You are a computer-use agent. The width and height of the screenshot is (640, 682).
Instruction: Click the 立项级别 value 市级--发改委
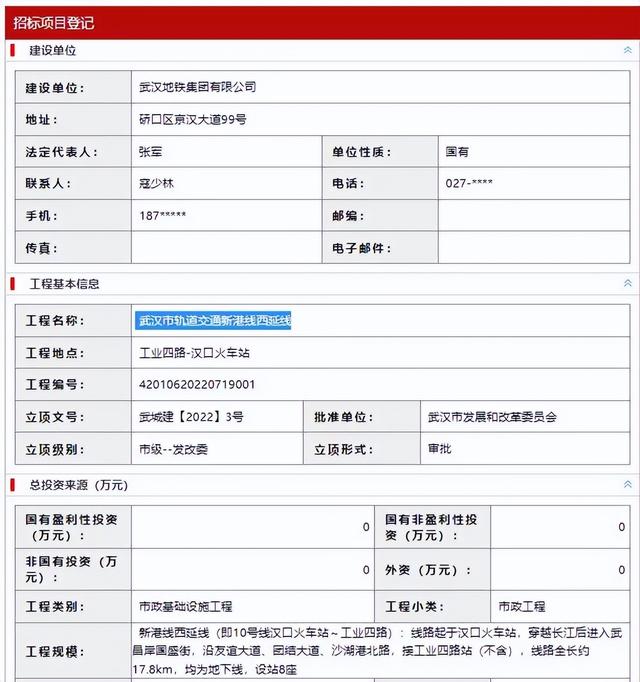(173, 449)
